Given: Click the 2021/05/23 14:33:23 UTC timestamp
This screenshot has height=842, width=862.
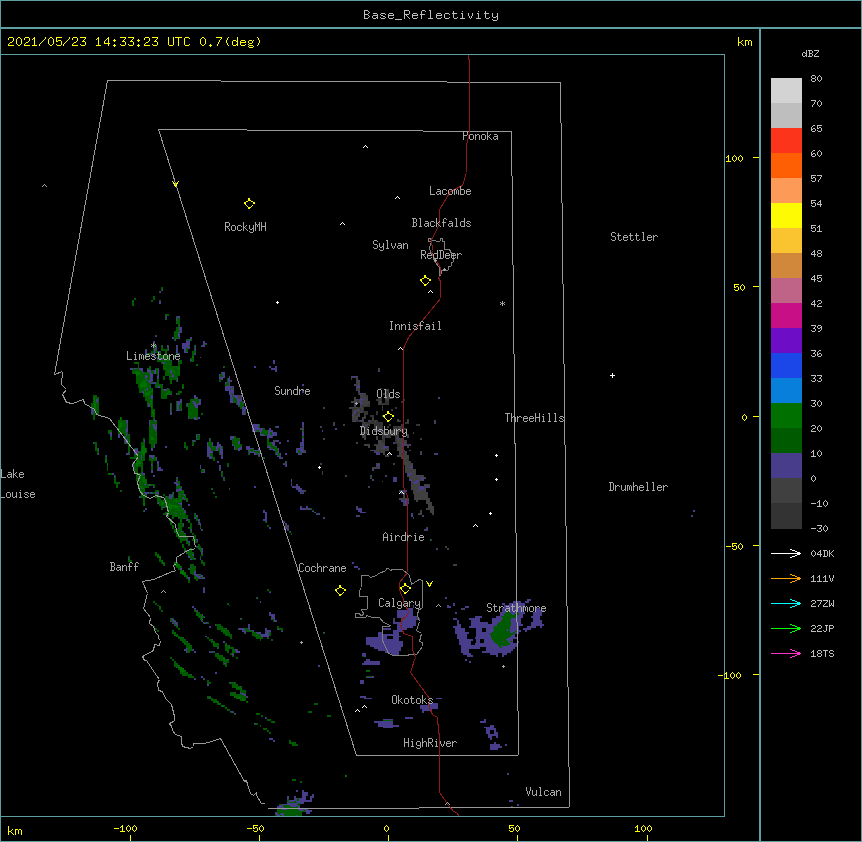Looking at the screenshot, I should [x=99, y=42].
